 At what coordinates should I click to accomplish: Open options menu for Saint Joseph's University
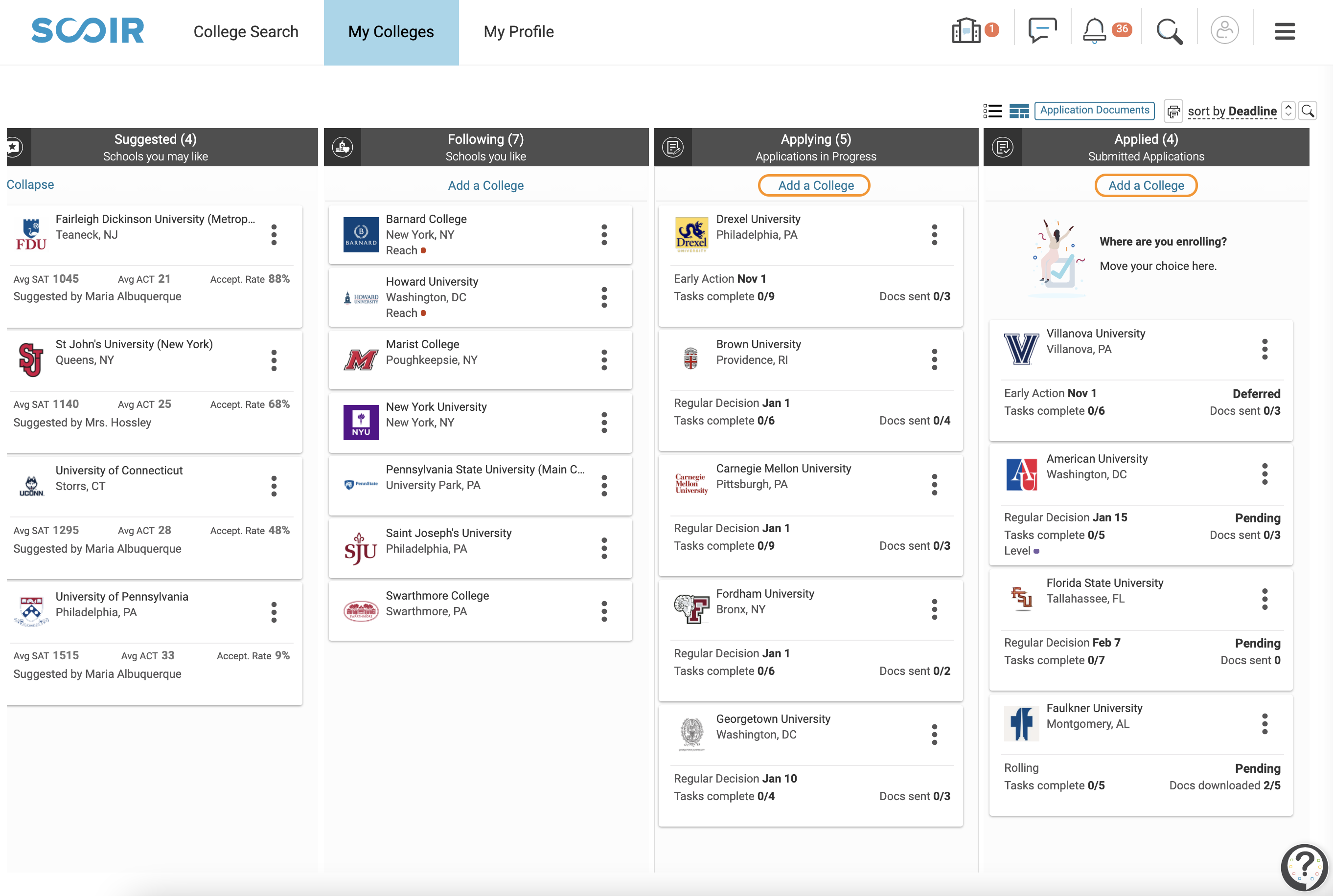coord(604,549)
